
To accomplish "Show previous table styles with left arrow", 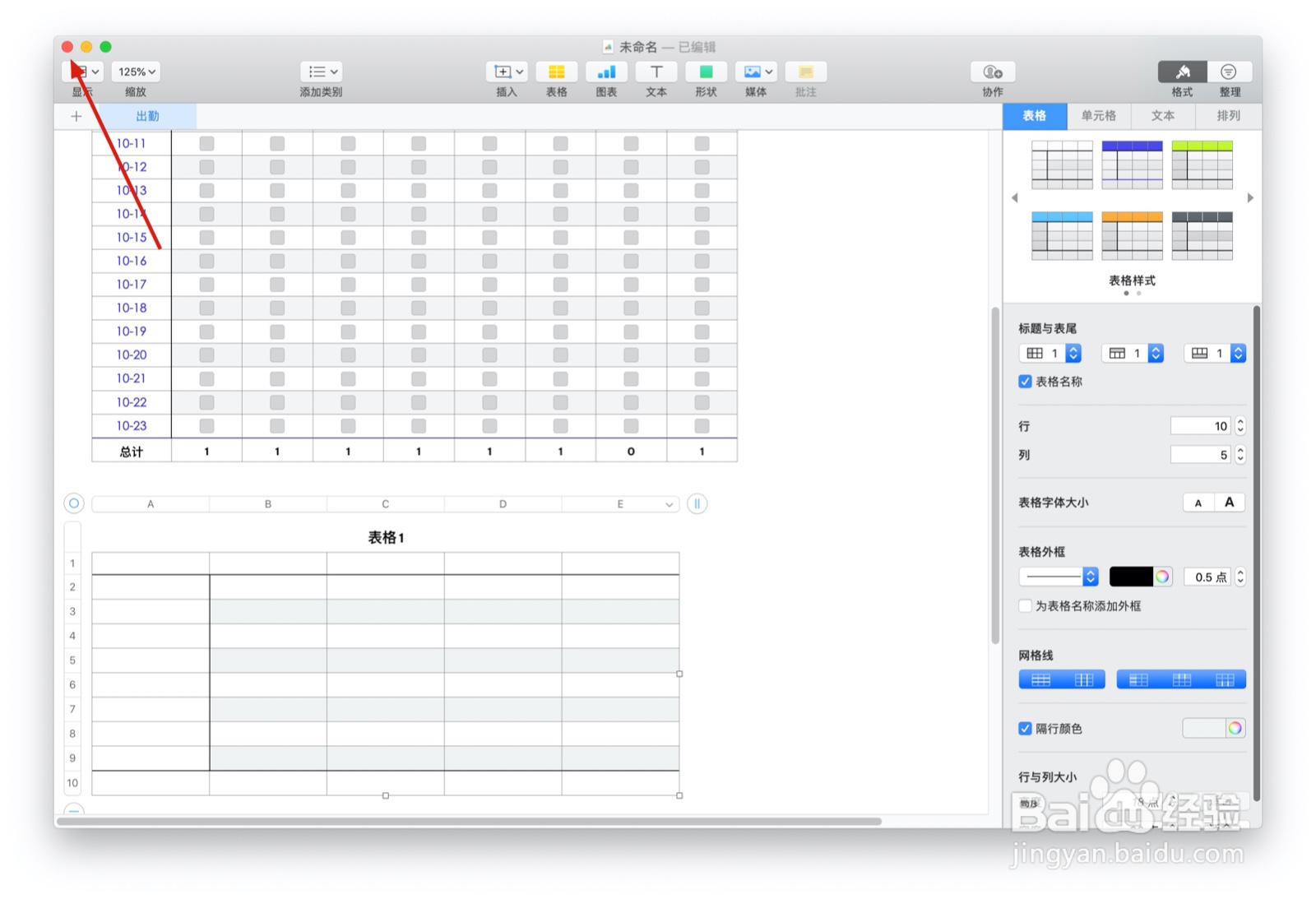I will click(1015, 197).
